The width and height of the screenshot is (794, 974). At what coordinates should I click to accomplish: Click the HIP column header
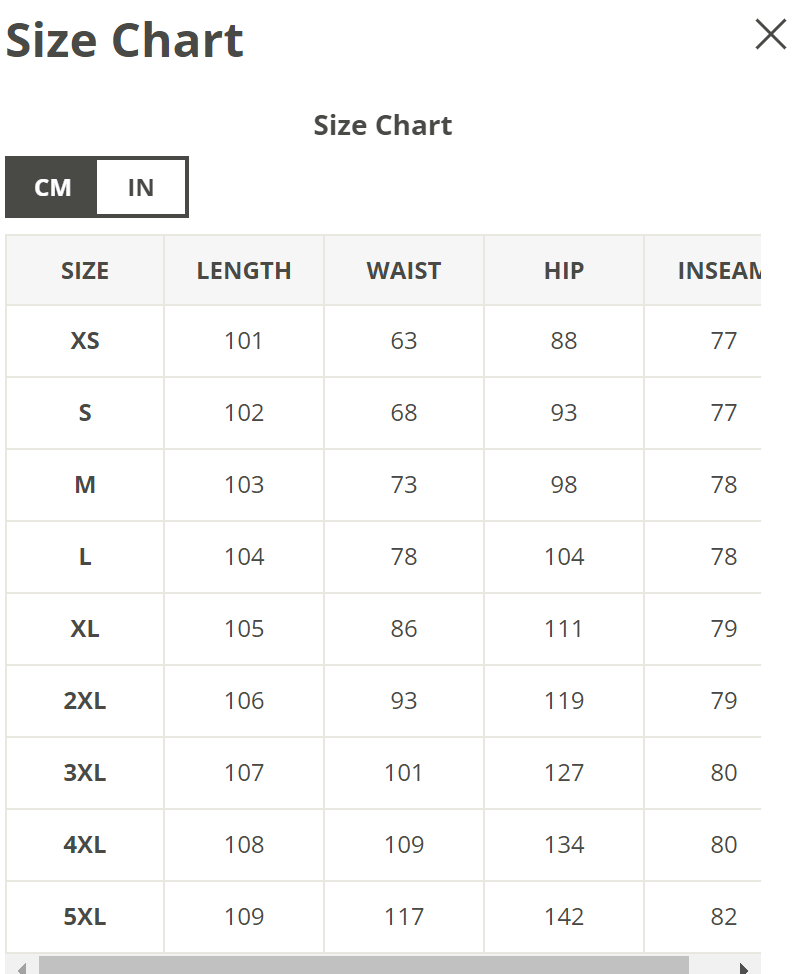click(x=564, y=271)
